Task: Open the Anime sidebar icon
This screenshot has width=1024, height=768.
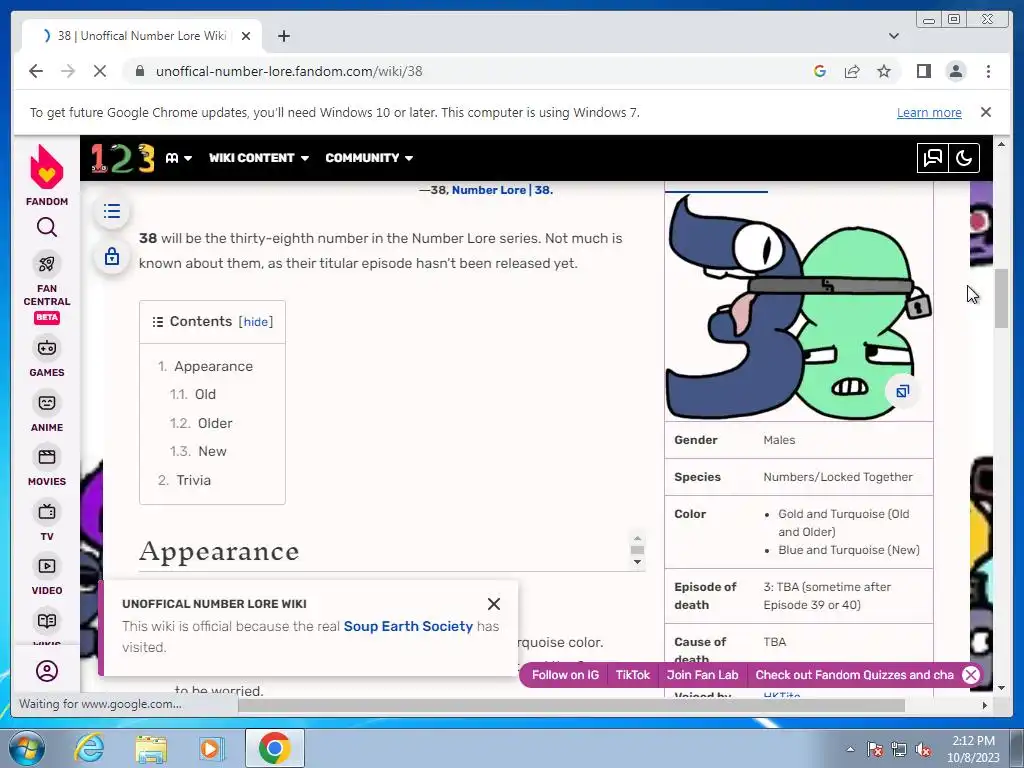Action: (46, 402)
